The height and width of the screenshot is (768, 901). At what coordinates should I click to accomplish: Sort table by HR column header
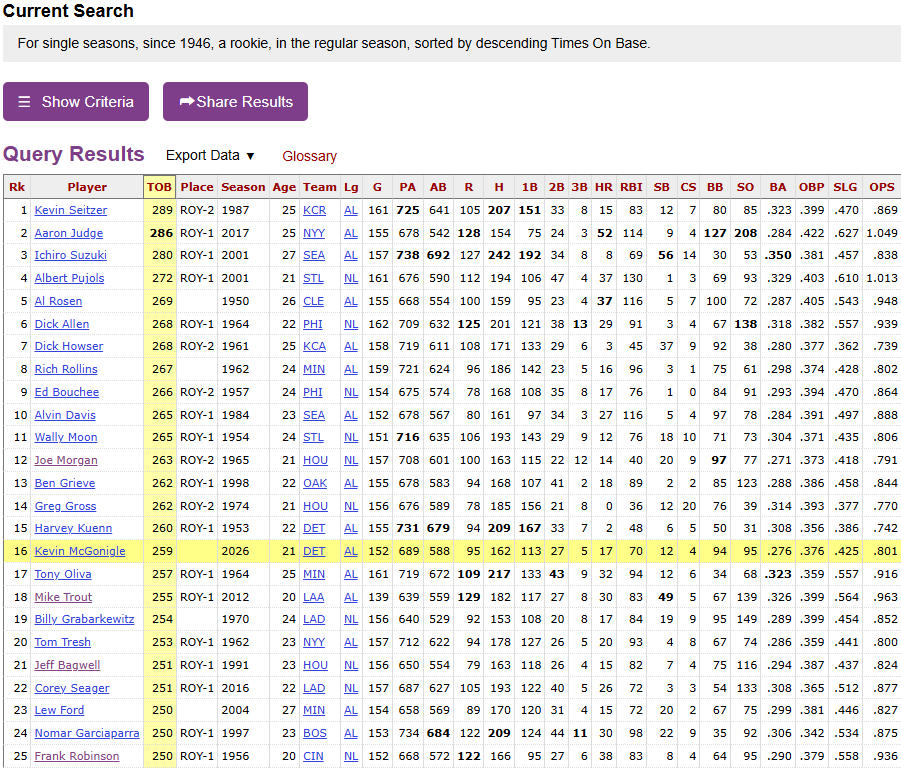pos(603,187)
